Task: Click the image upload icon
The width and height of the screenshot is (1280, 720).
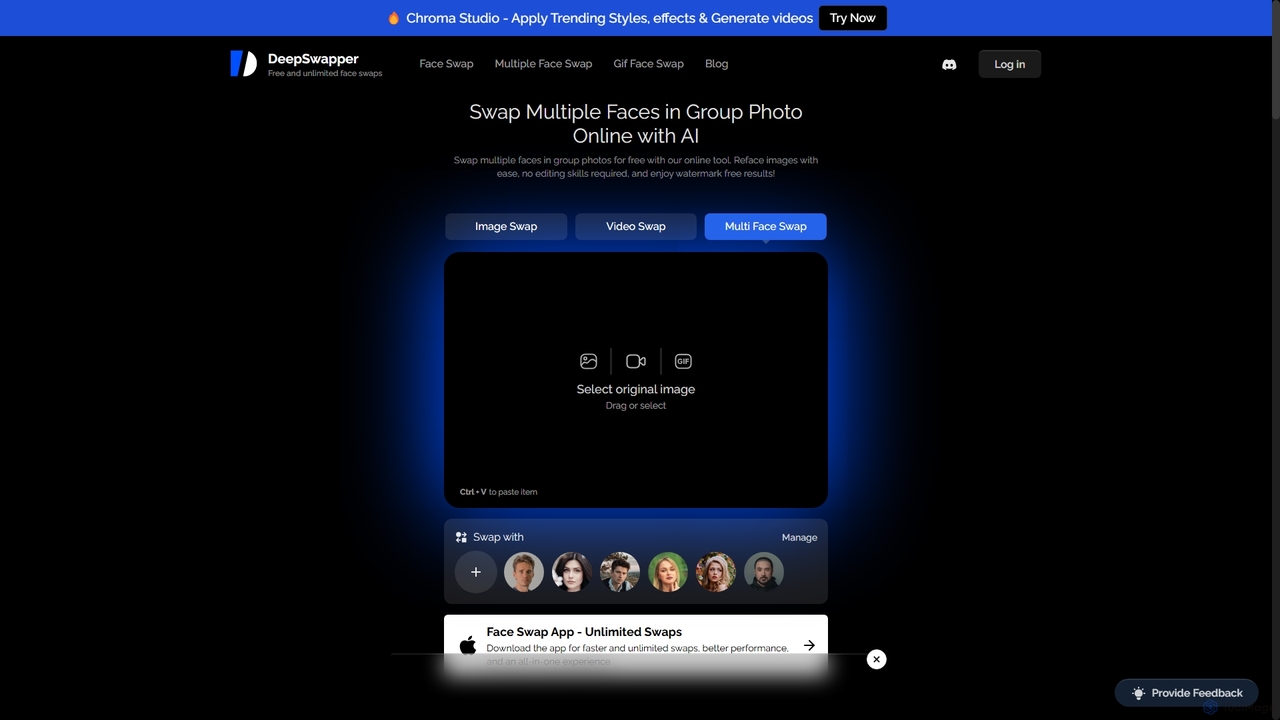Action: 588,361
